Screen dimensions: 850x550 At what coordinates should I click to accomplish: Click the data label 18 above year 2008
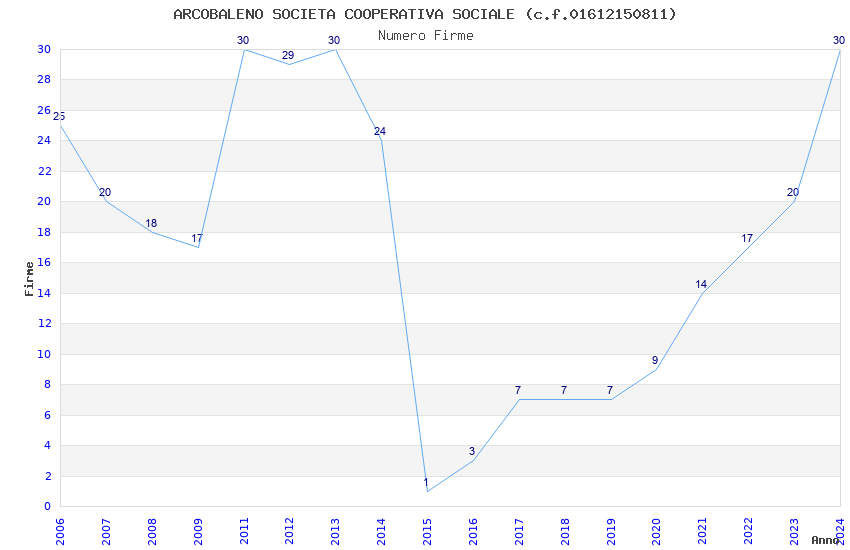point(151,223)
